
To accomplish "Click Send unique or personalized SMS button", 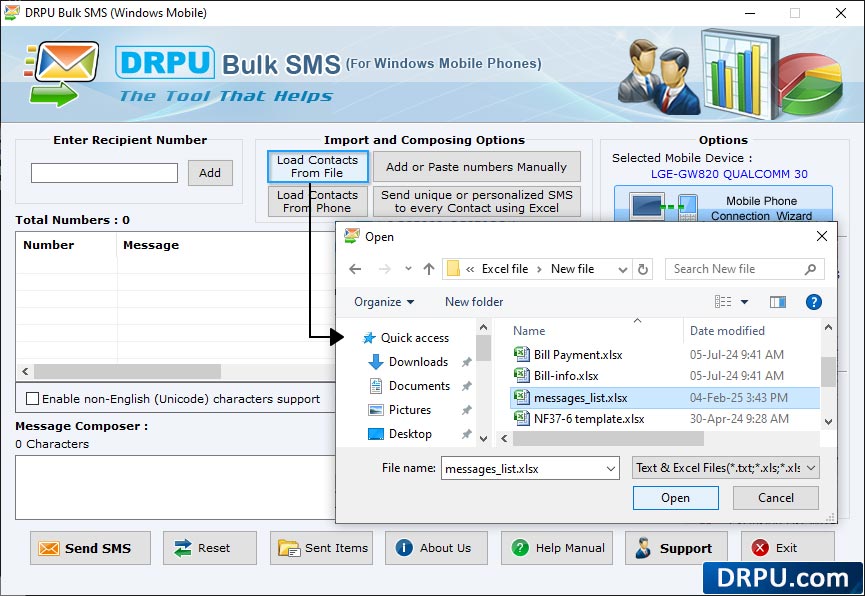I will point(477,201).
